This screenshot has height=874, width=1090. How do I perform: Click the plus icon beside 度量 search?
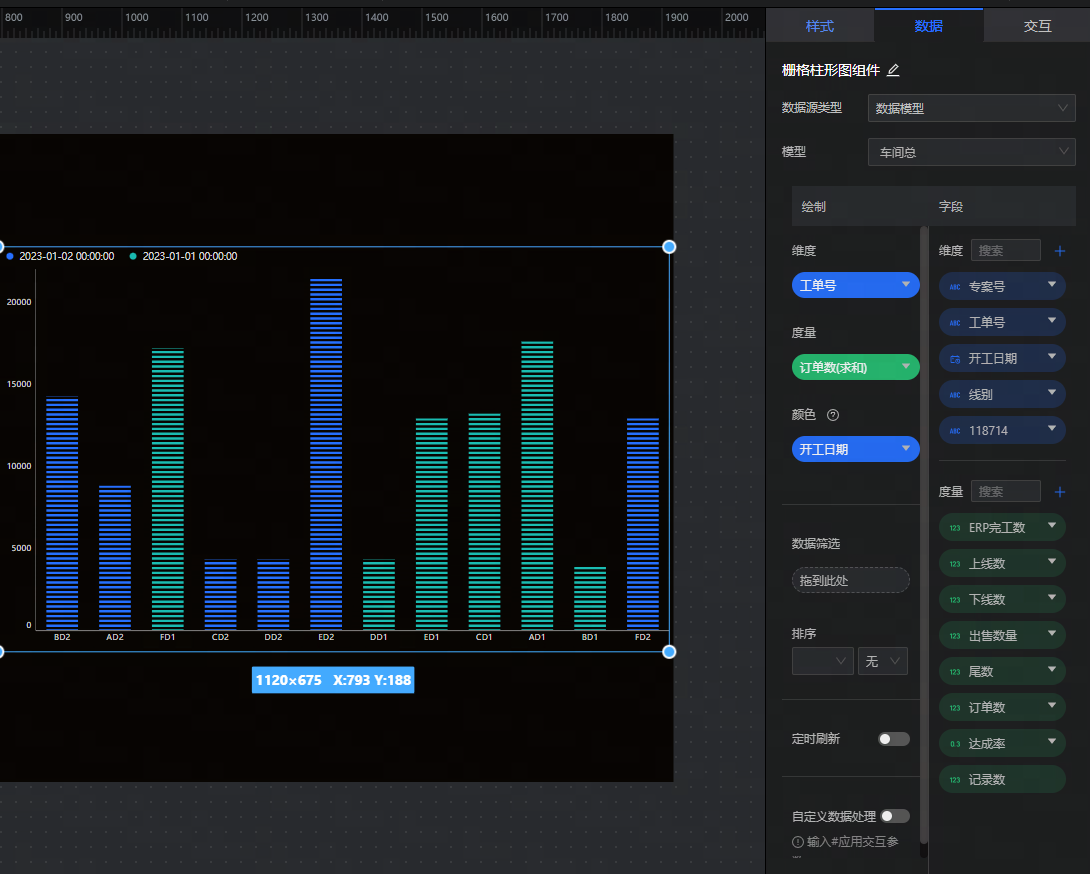pyautogui.click(x=1060, y=492)
